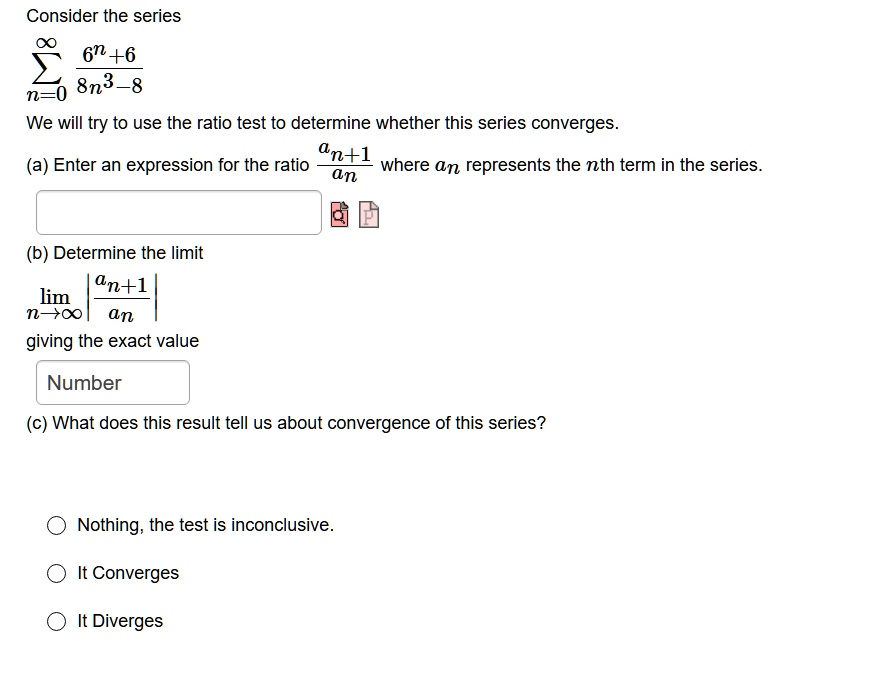This screenshot has height=689, width=891.
Task: Click the It Diverges answer text
Action: pyautogui.click(x=119, y=621)
